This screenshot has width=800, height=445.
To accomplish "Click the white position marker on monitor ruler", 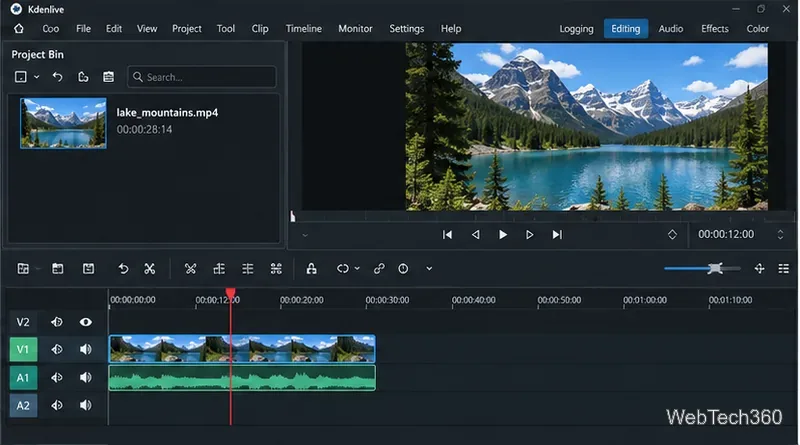I will (x=292, y=216).
